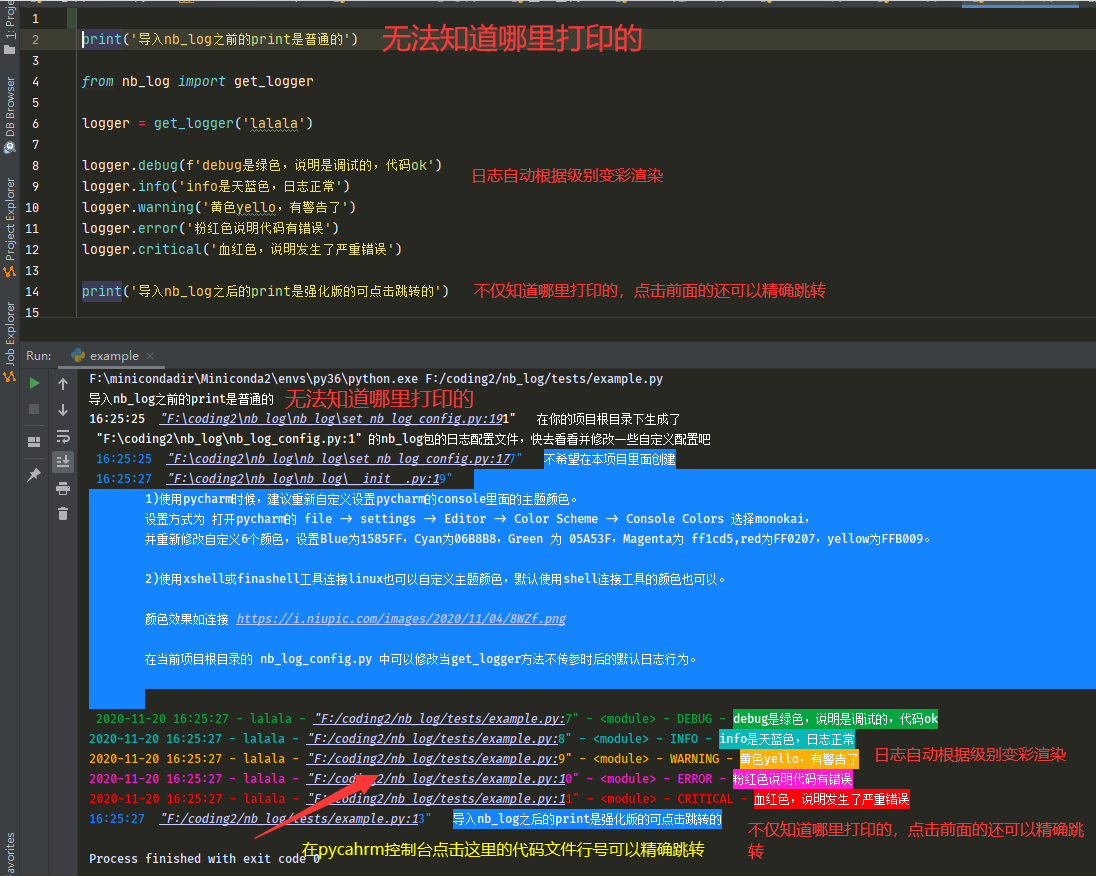Viewport: 1096px width, 876px height.
Task: Click the print statement on line 14
Action: 266,292
